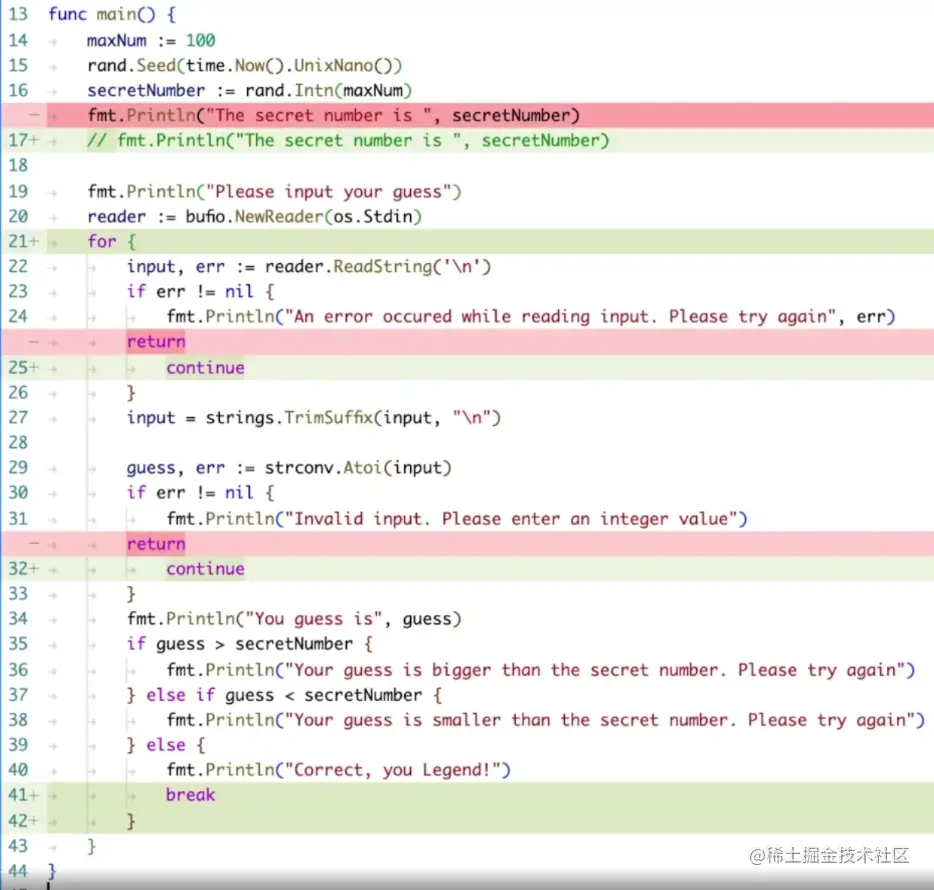Click the 'func main() {' line
The height and width of the screenshot is (890, 934).
[112, 14]
